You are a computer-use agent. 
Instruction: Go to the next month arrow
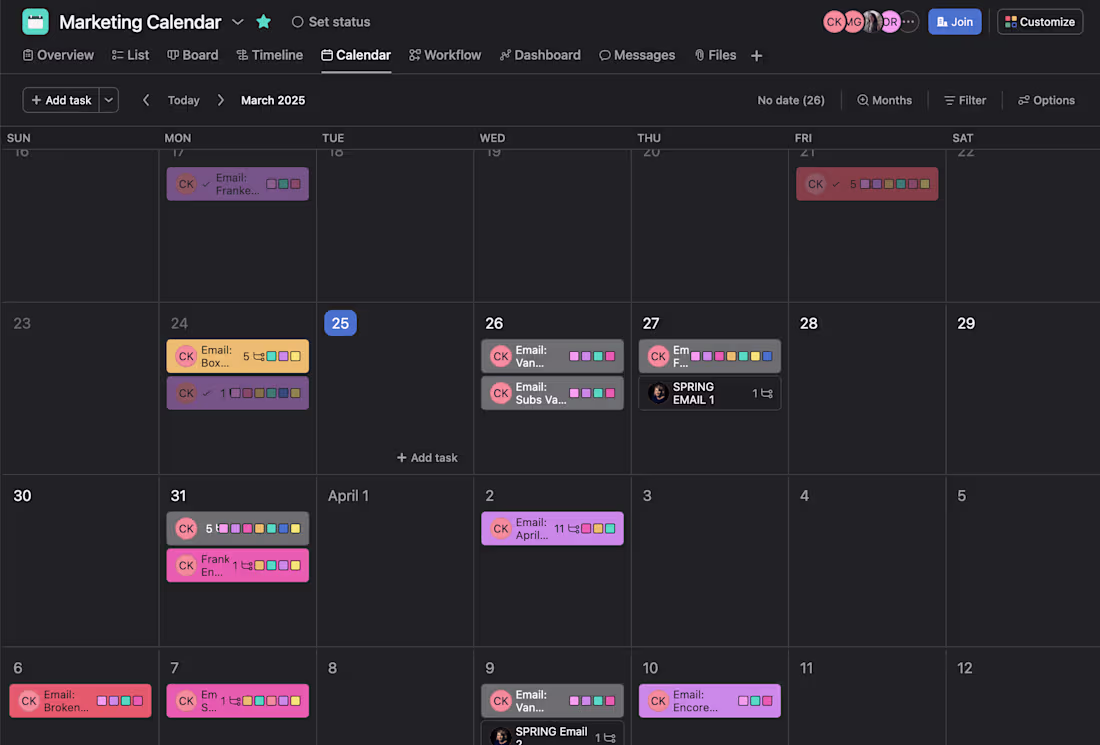coord(220,100)
